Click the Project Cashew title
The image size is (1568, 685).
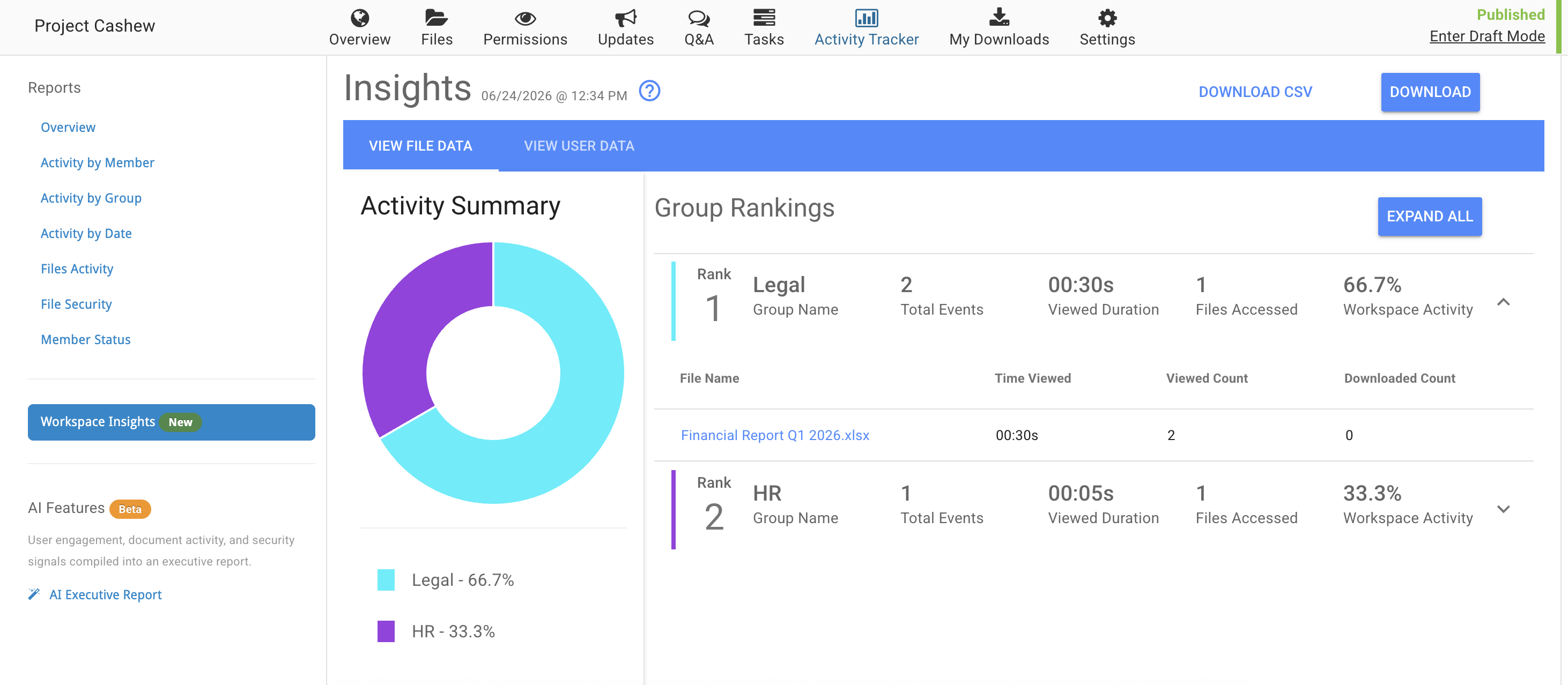tap(94, 26)
